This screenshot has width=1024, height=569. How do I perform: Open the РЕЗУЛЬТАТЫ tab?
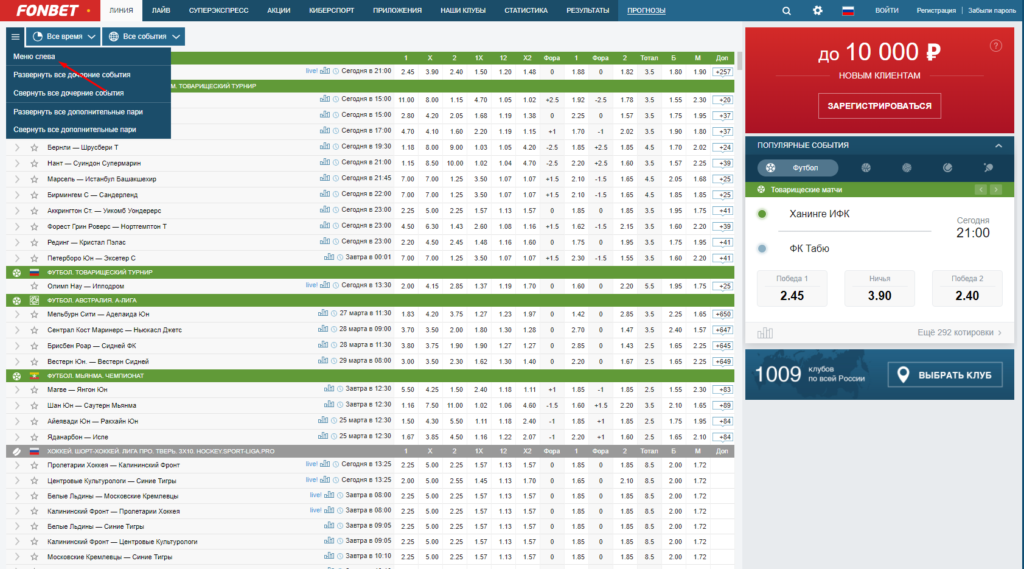pos(587,10)
